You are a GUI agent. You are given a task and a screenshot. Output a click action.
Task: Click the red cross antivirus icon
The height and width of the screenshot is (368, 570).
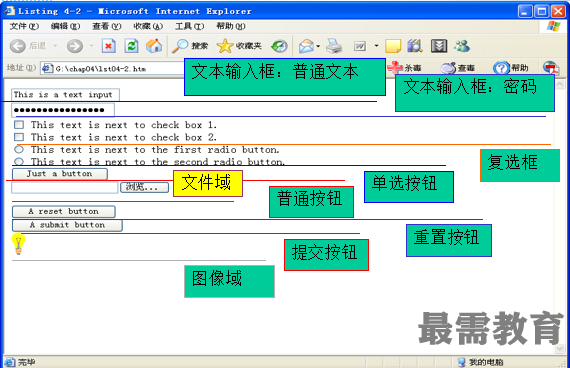[x=395, y=67]
